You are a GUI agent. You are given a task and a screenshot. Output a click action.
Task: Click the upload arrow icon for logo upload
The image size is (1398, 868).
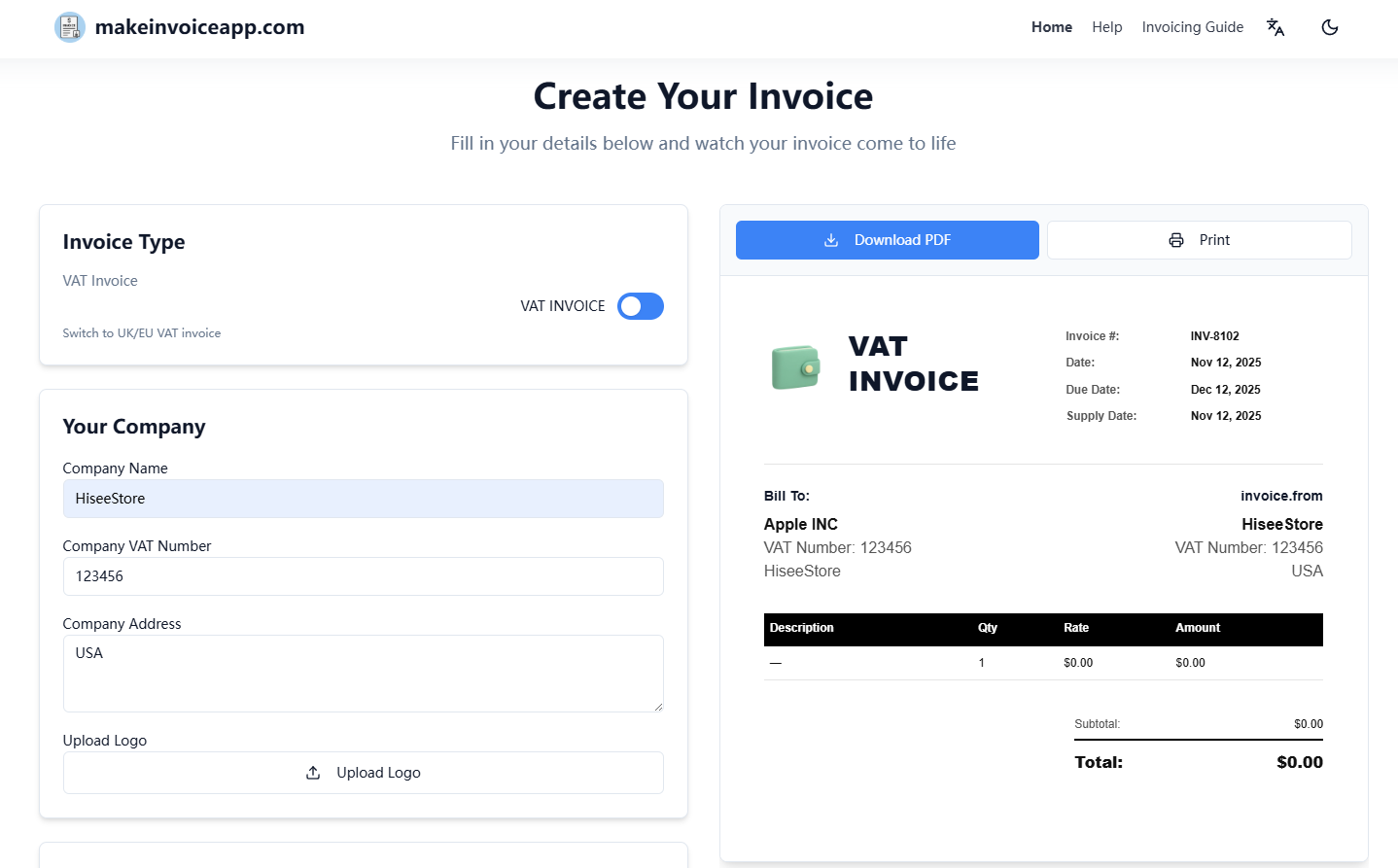point(312,772)
